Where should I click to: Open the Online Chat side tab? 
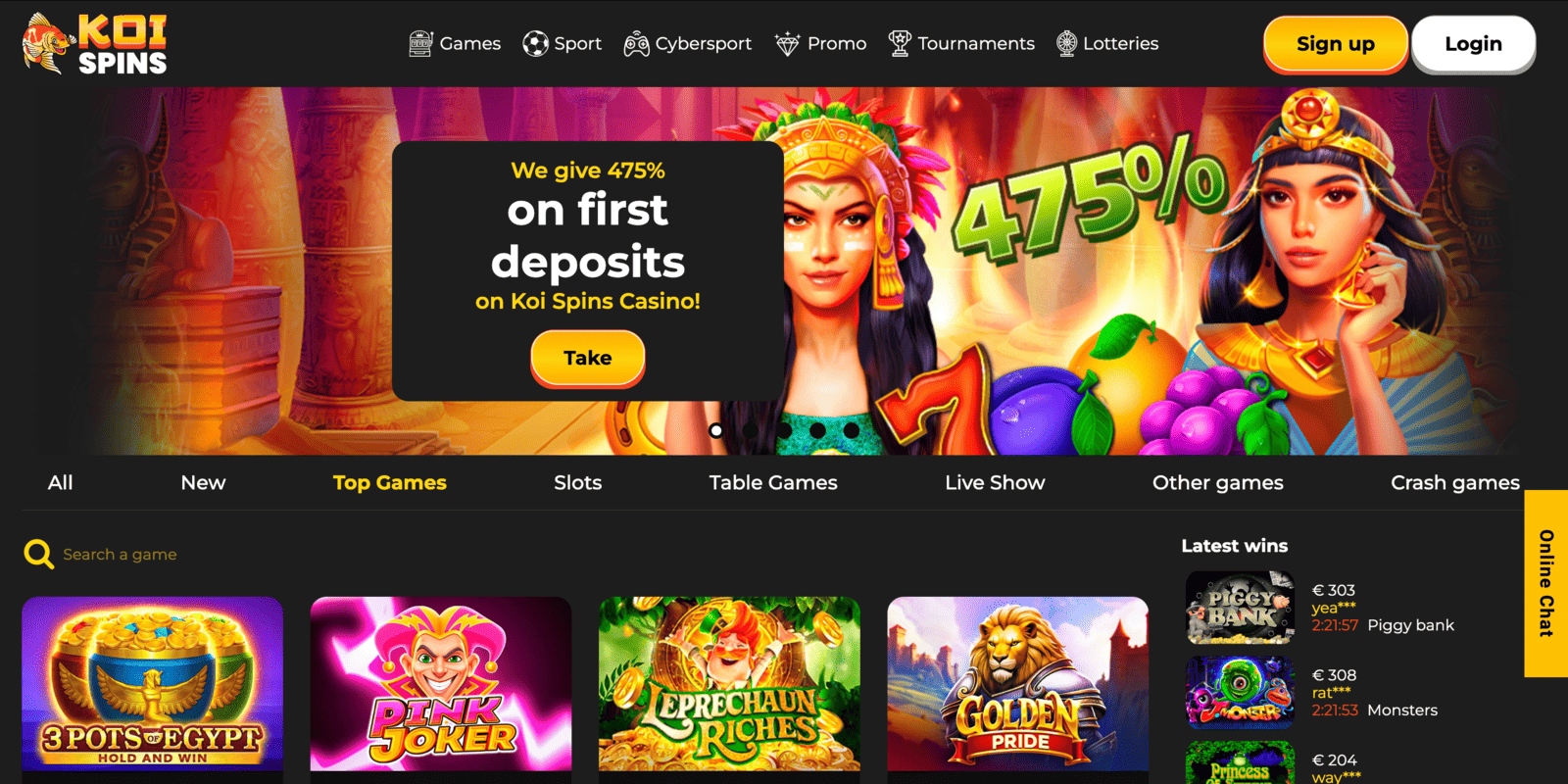(x=1546, y=583)
